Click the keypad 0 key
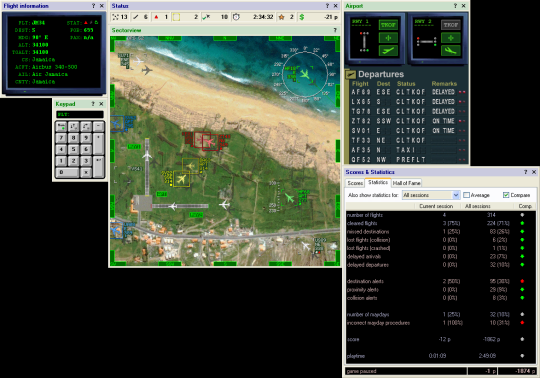Screen dimensions: 540x378 (x=67, y=172)
